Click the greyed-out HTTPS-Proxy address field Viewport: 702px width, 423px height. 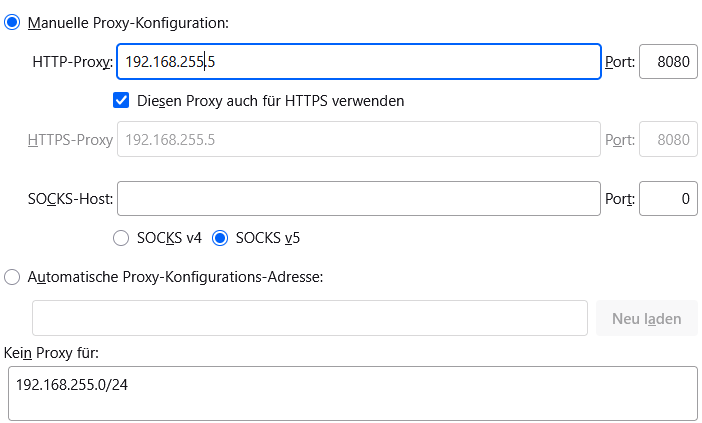358,140
